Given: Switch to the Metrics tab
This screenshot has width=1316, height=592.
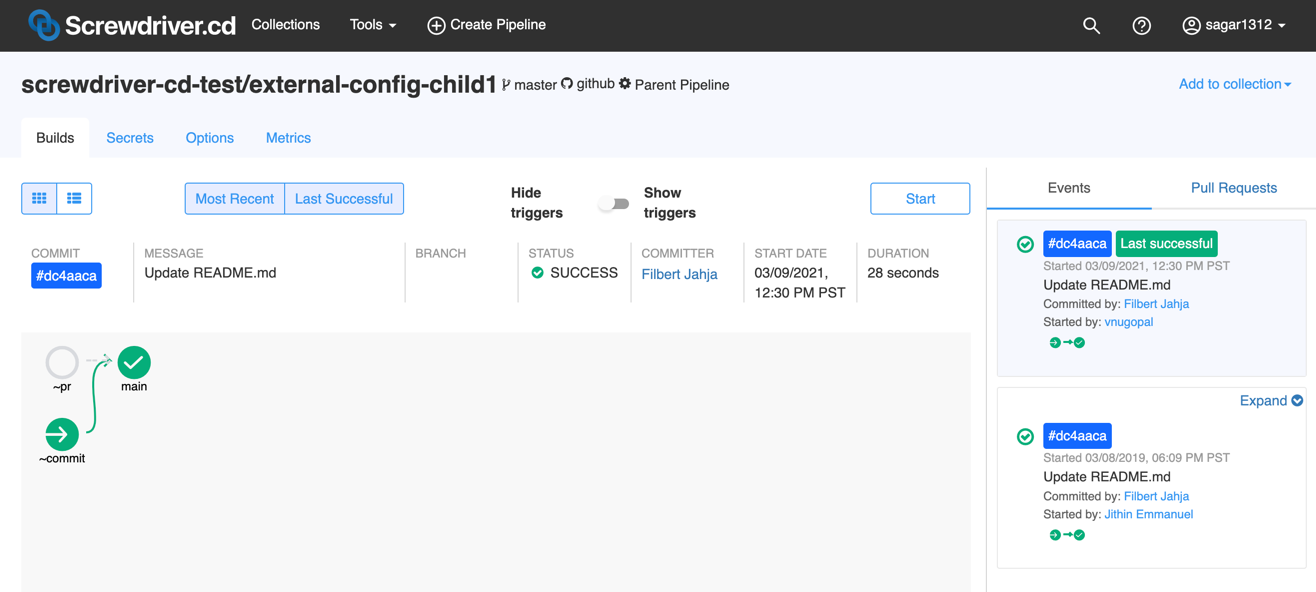Looking at the screenshot, I should [x=288, y=138].
